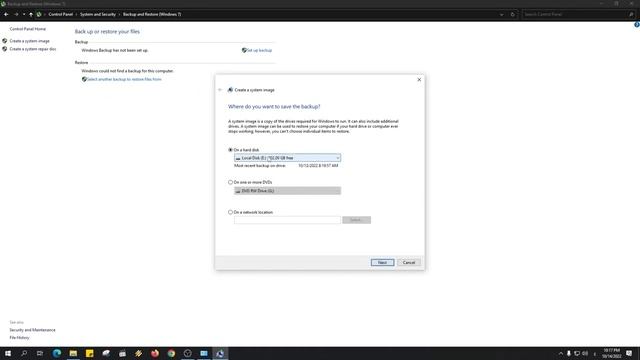This screenshot has height=360, width=640.
Task: Expand the address bar history dropdown
Action: (x=501, y=14)
